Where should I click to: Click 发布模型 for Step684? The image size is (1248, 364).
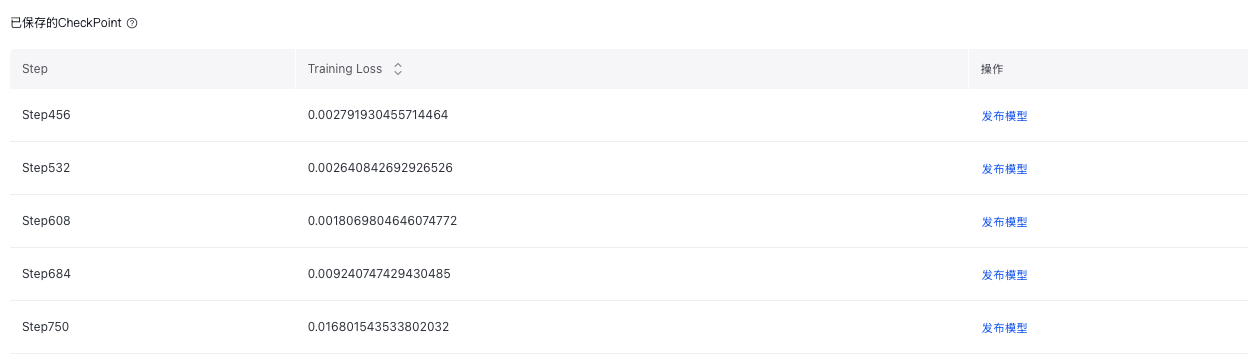[x=1004, y=275]
